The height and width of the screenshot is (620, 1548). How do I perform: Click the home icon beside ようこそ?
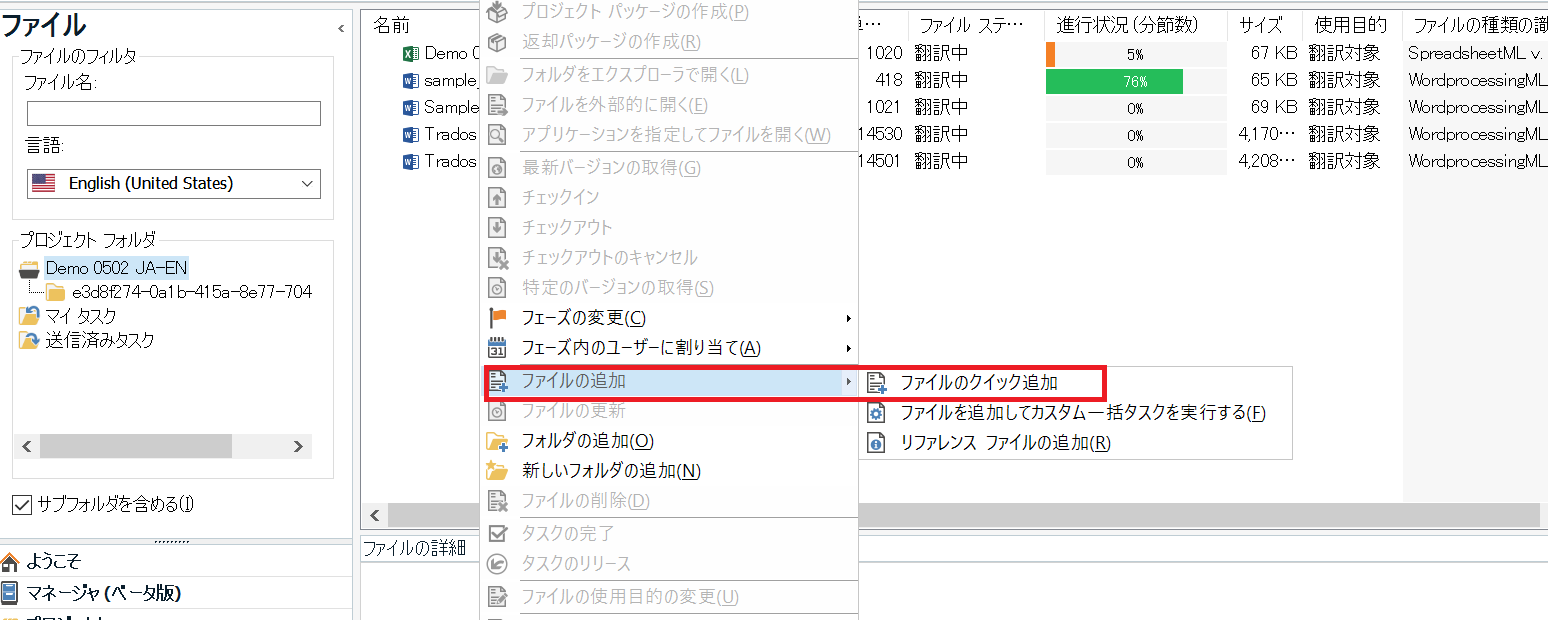coord(11,562)
